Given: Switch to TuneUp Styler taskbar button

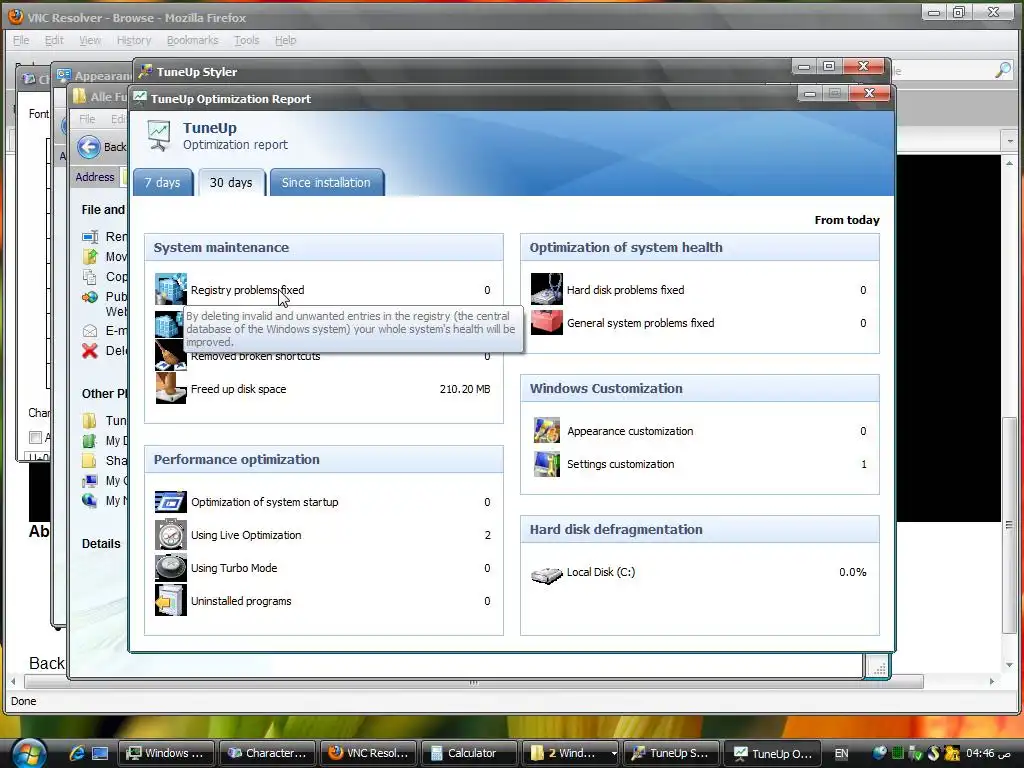Looking at the screenshot, I should pos(671,753).
